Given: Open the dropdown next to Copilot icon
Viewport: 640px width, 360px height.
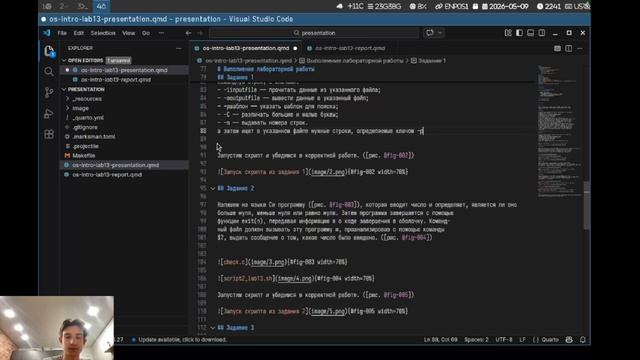Looking at the screenshot, I should [440, 33].
